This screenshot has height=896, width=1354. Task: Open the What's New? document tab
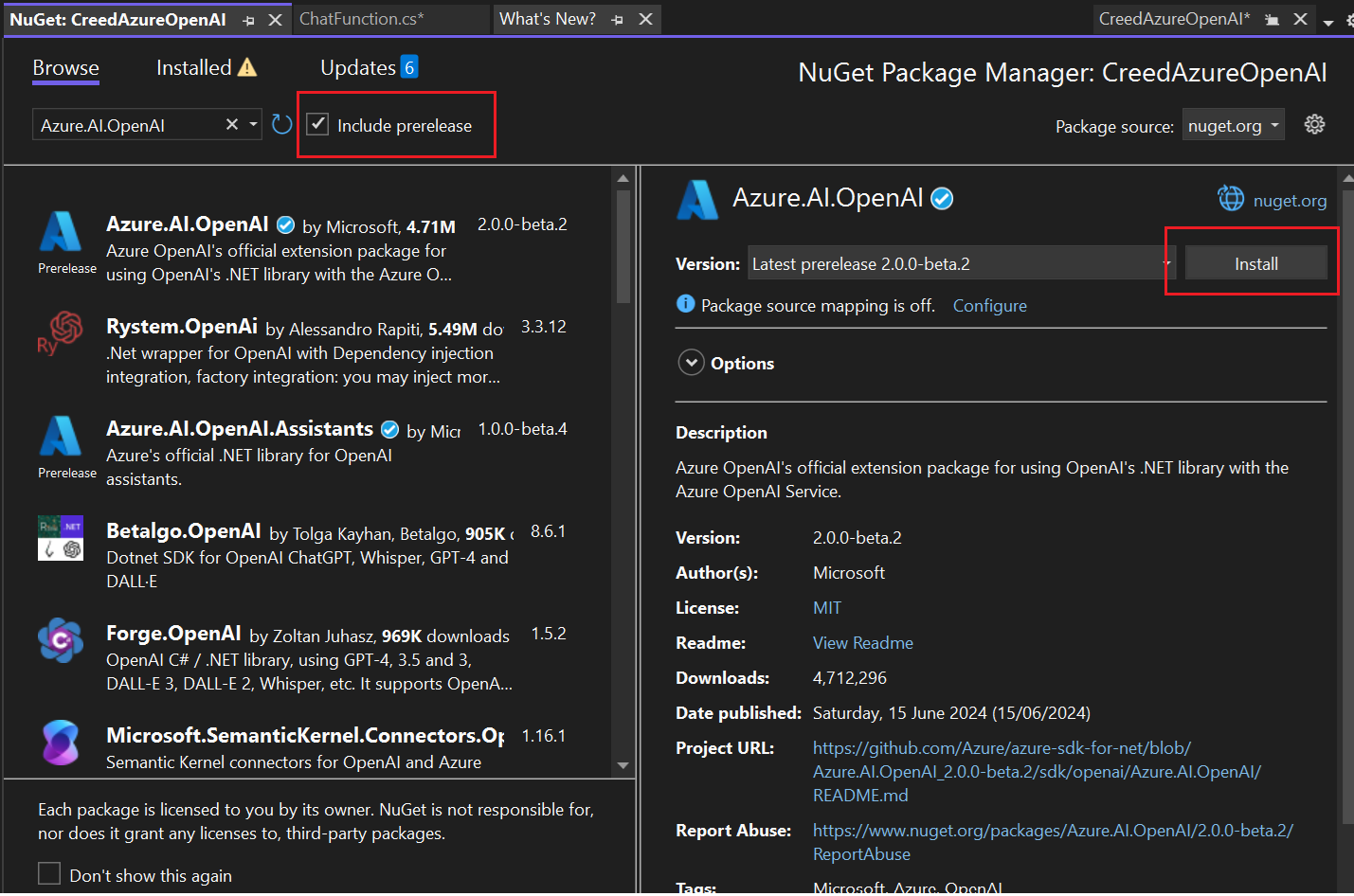[548, 19]
